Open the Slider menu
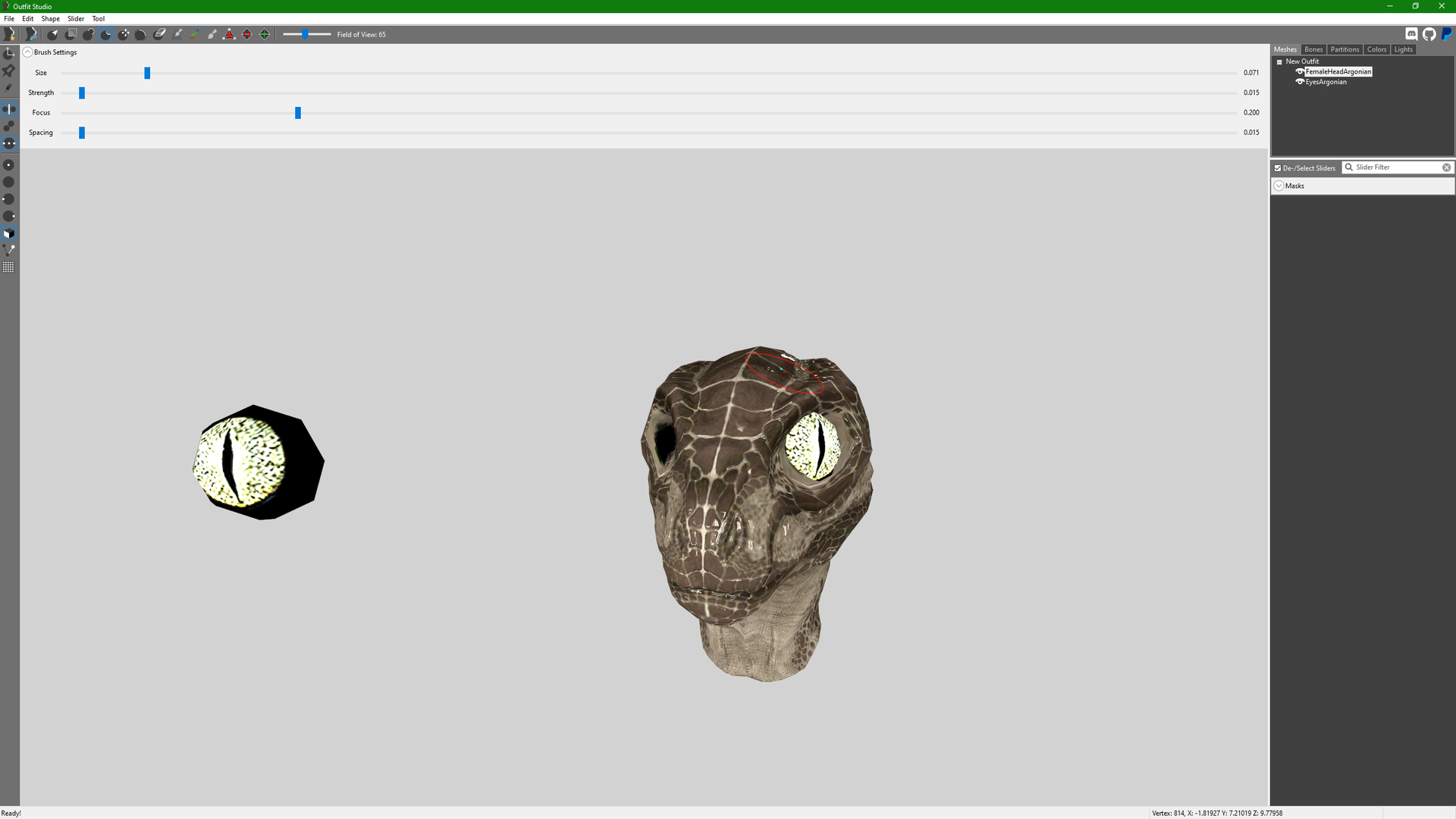This screenshot has width=1456, height=819. tap(76, 19)
